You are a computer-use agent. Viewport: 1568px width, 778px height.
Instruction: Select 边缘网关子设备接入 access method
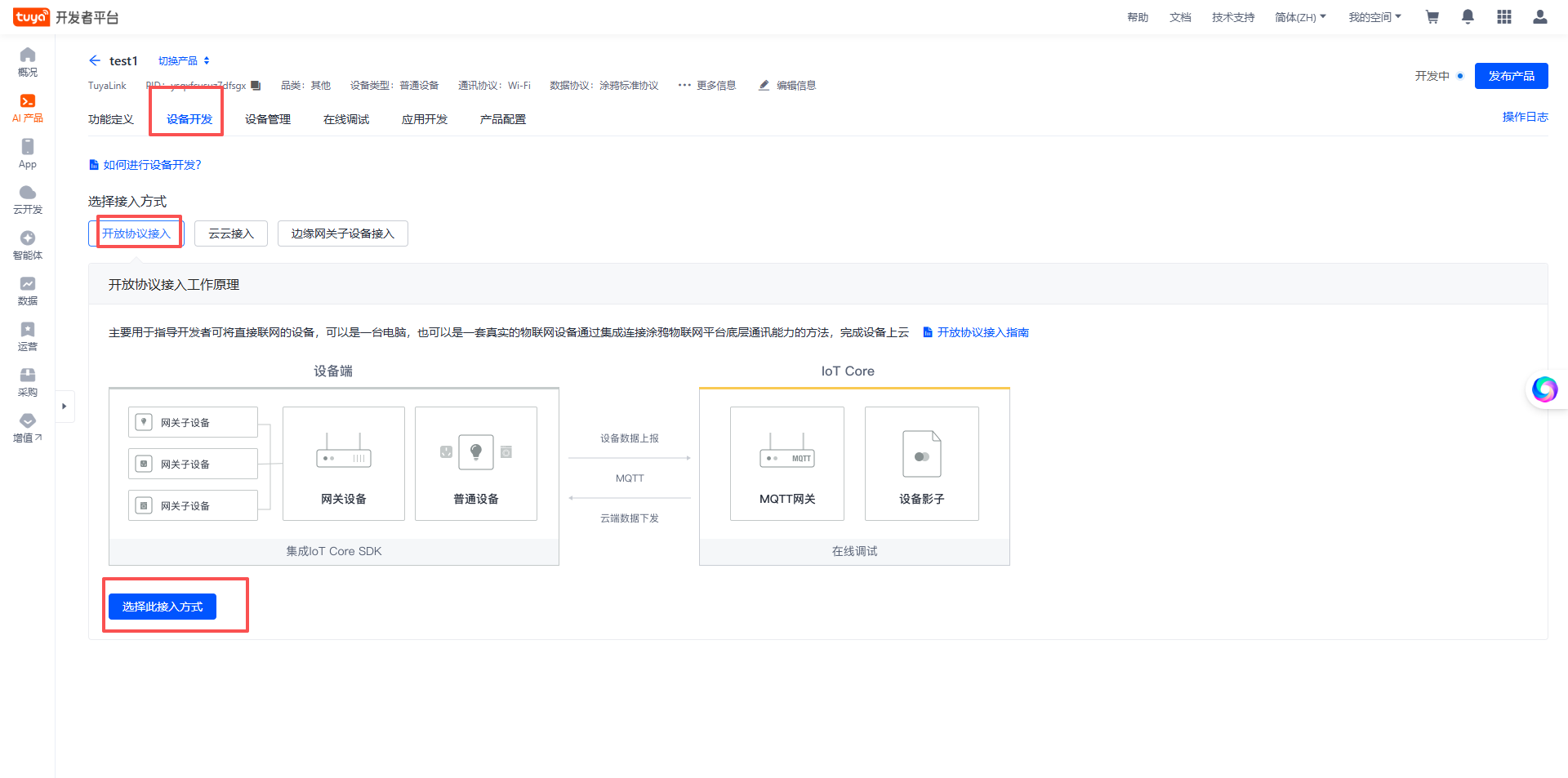pyautogui.click(x=343, y=233)
